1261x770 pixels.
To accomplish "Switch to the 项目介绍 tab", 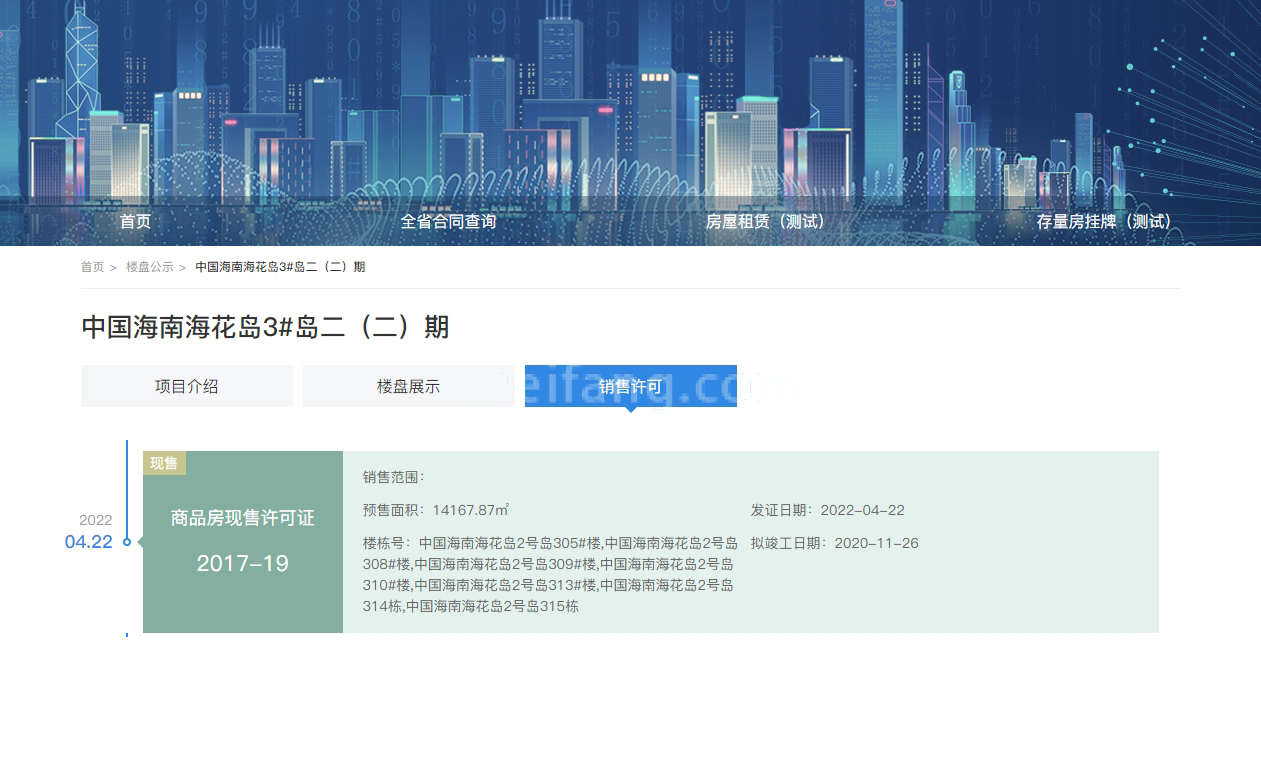I will point(186,386).
